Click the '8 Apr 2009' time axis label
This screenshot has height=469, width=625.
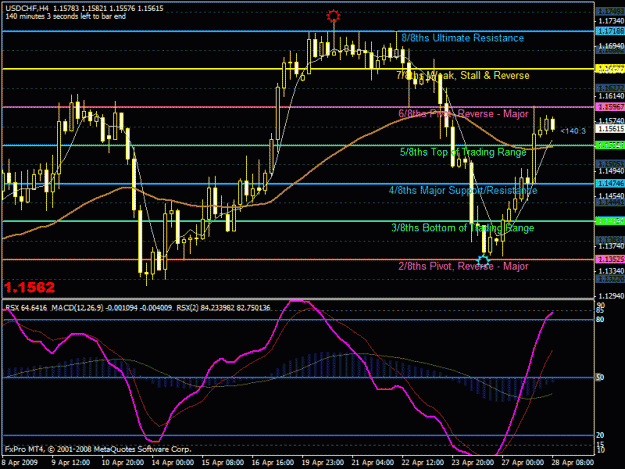pyautogui.click(x=20, y=463)
